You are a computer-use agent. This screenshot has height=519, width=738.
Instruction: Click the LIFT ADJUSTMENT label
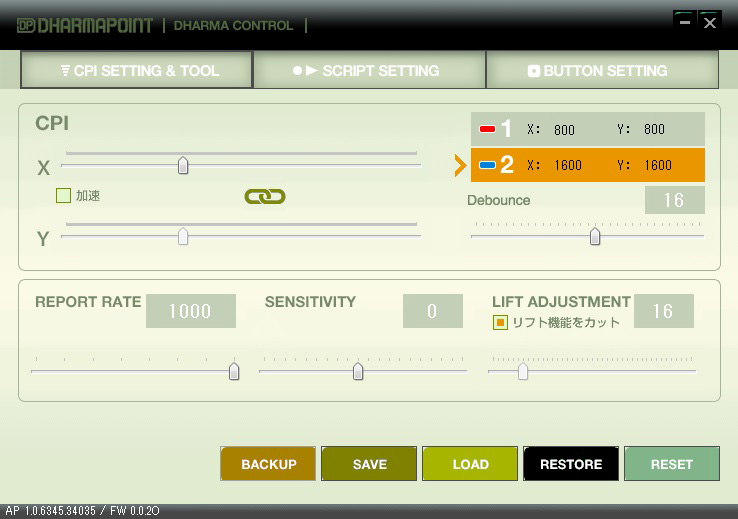point(561,302)
